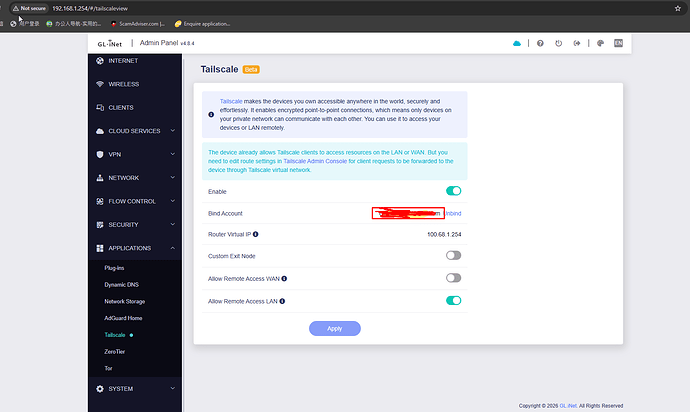Click the virtual IP 100.68.1.254

click(444, 235)
